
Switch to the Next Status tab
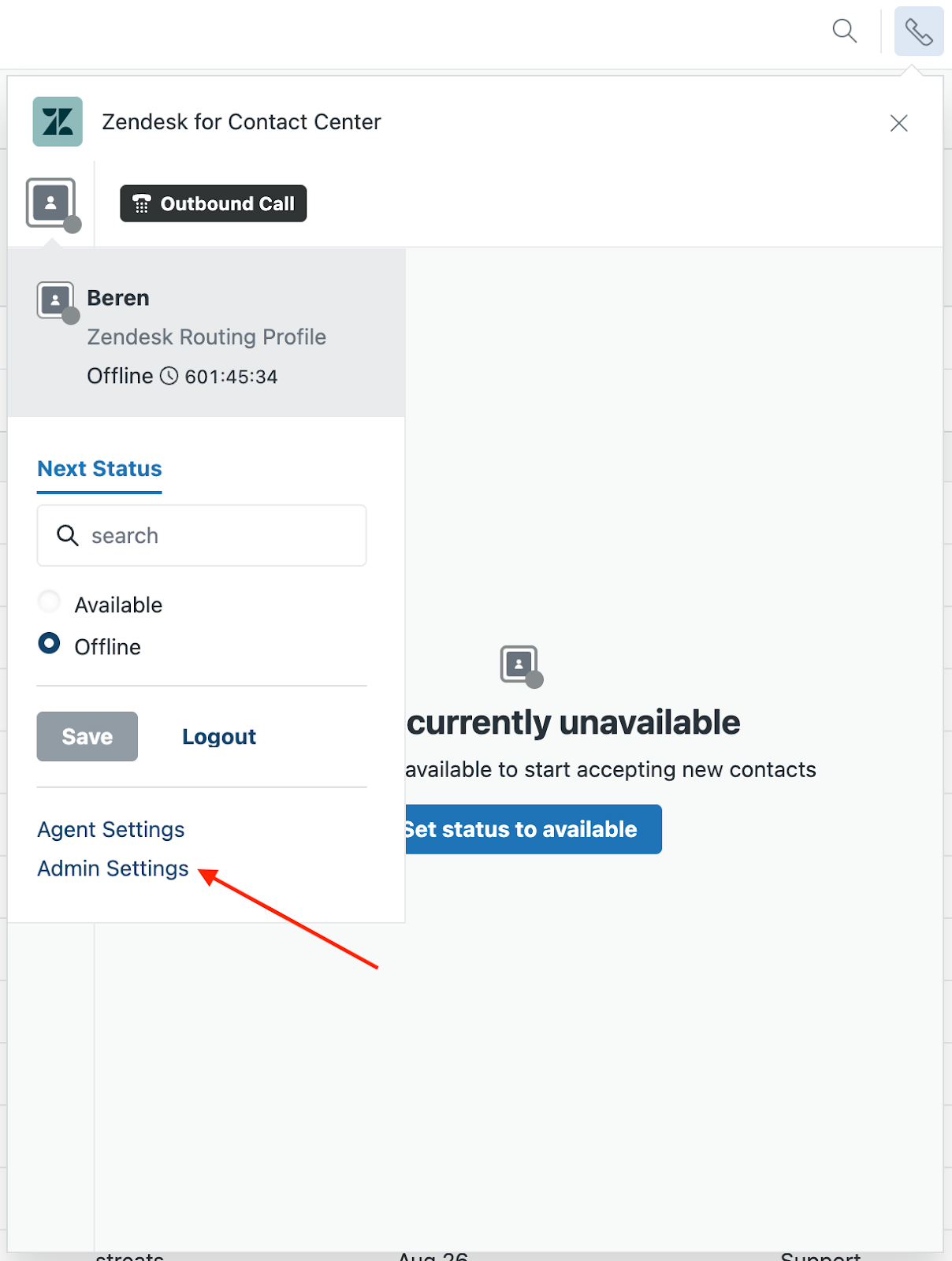pyautogui.click(x=99, y=469)
